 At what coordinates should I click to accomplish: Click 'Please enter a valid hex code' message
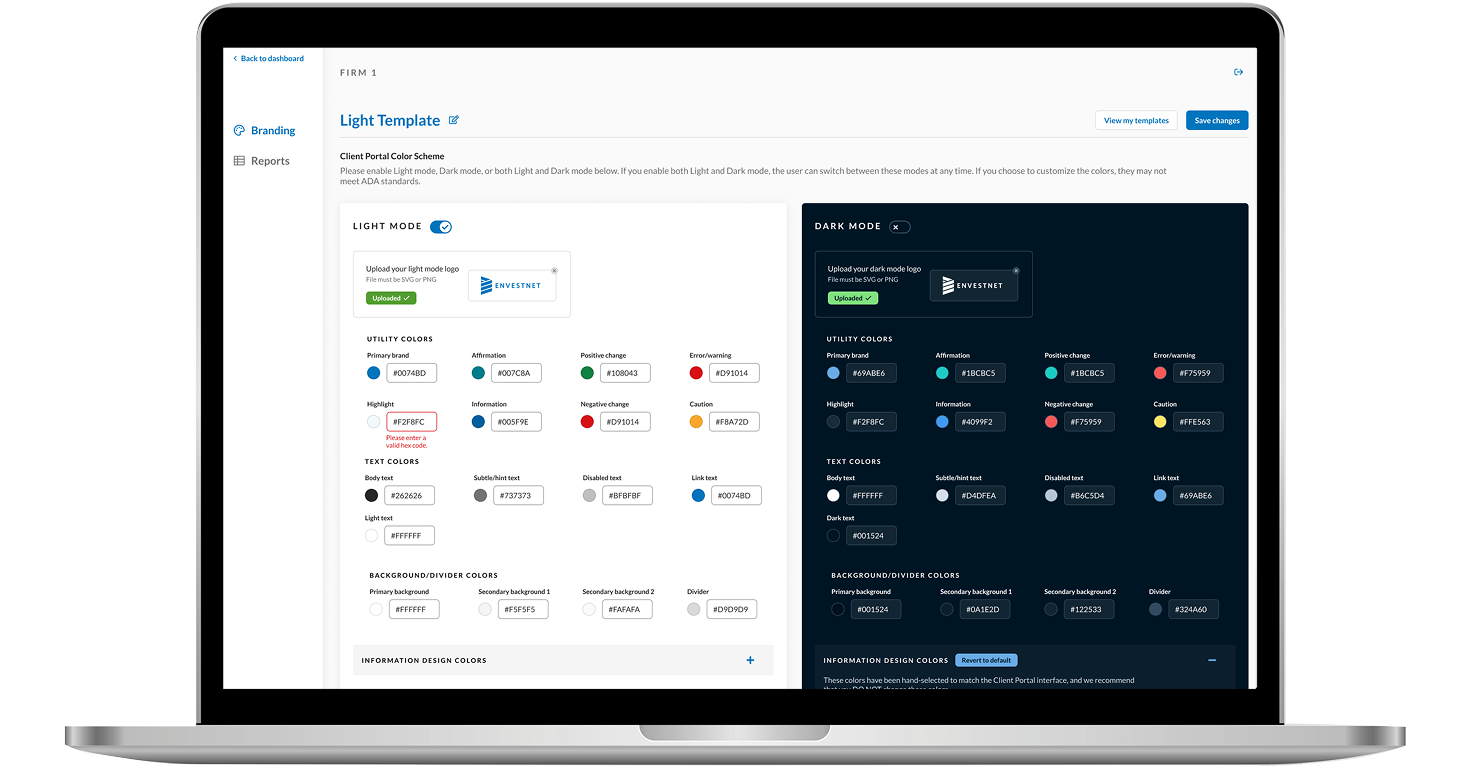click(407, 441)
